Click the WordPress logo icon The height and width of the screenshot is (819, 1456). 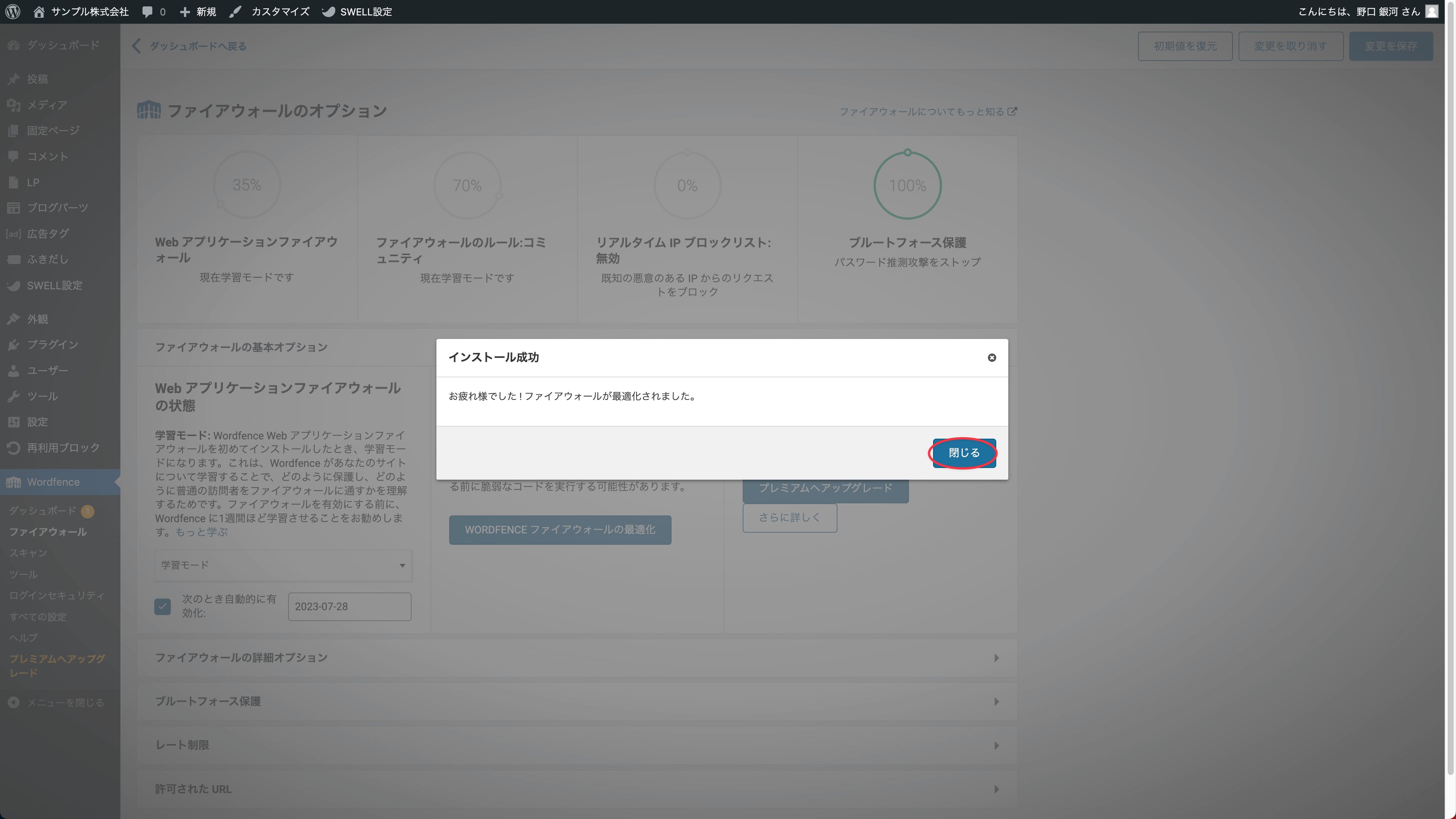click(x=12, y=11)
